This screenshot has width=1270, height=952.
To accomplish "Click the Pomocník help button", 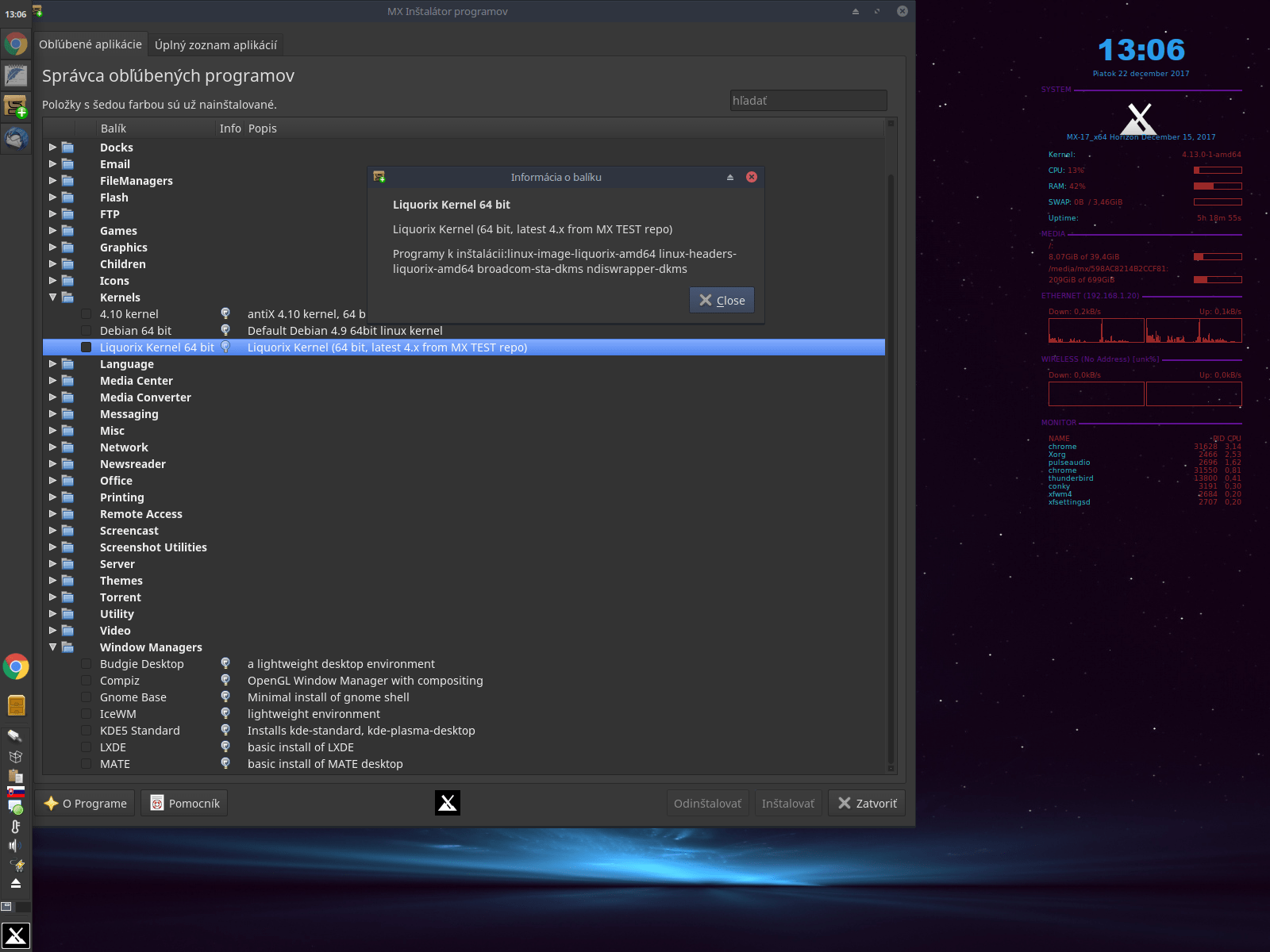I will (x=185, y=803).
